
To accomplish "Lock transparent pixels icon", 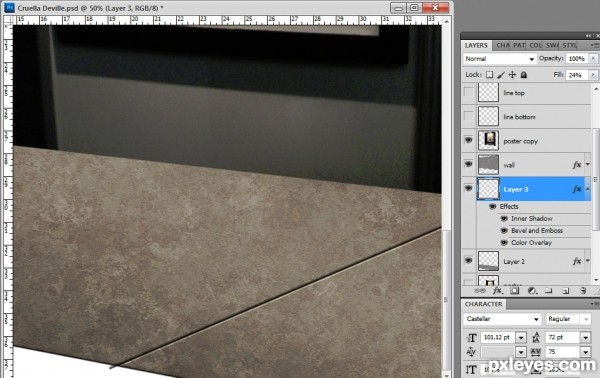I will click(x=489, y=75).
